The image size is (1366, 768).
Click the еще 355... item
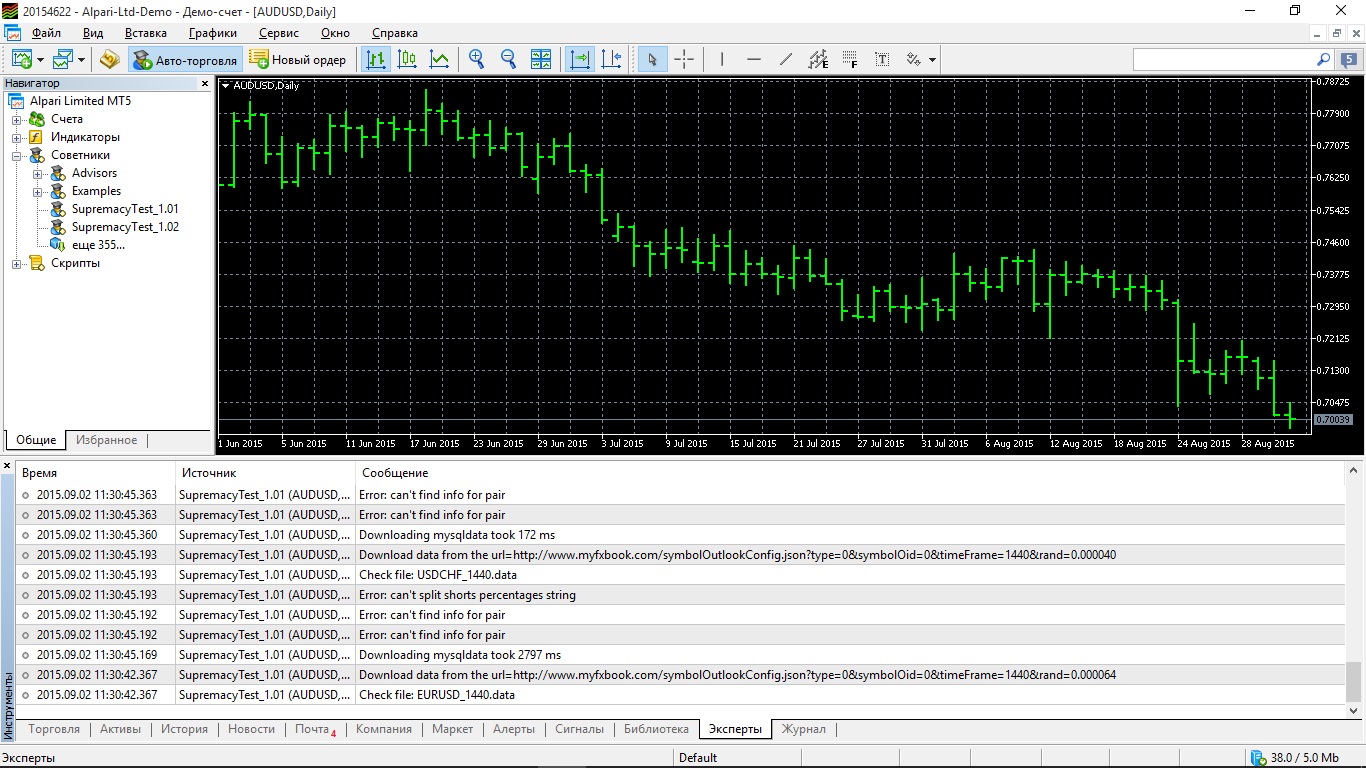click(98, 245)
